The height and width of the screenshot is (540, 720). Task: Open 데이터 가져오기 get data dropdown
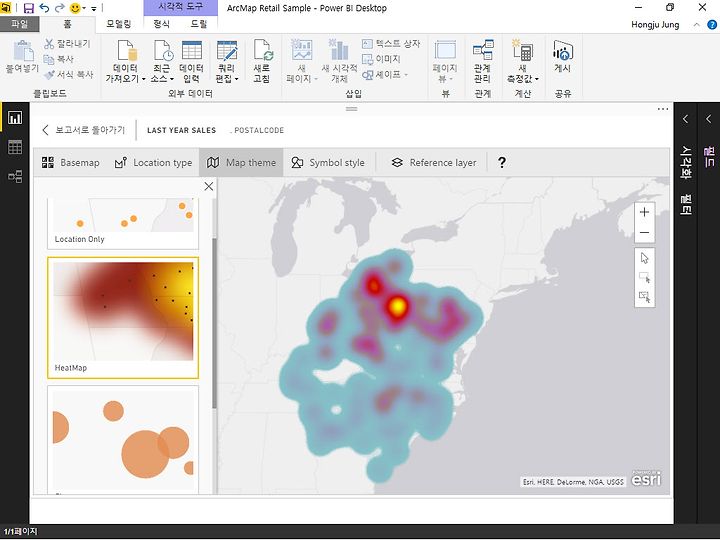125,61
